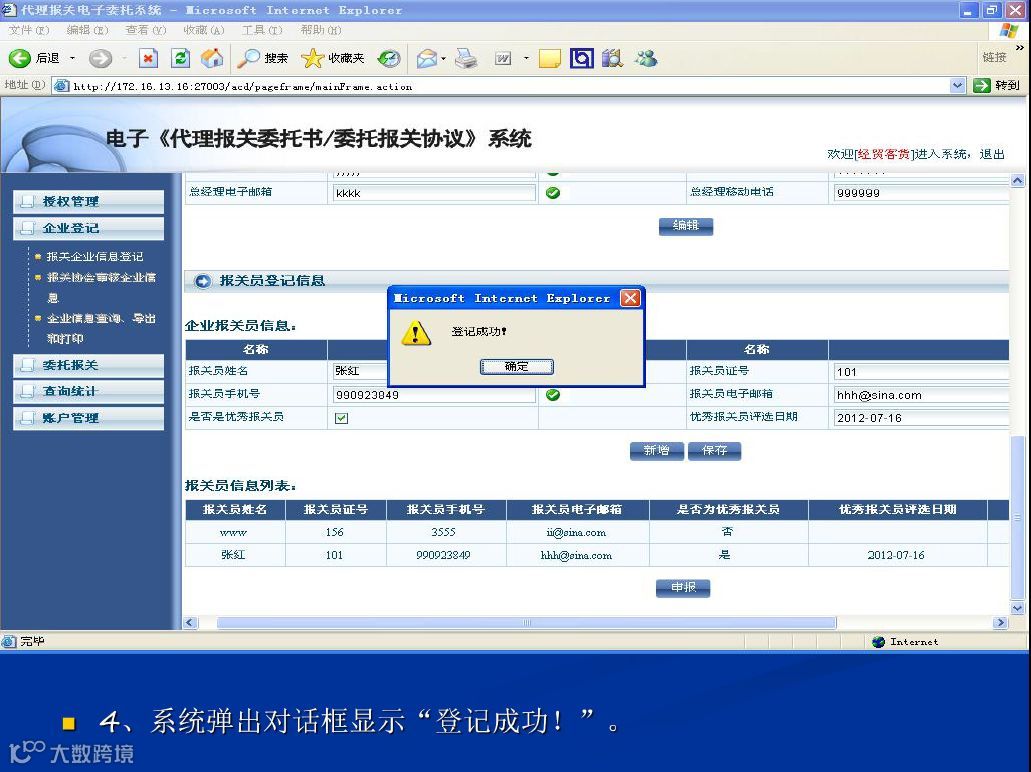Open 企业信息查询、导出和打印 sidebar link
Screen dimensions: 1031x772
coord(101,328)
